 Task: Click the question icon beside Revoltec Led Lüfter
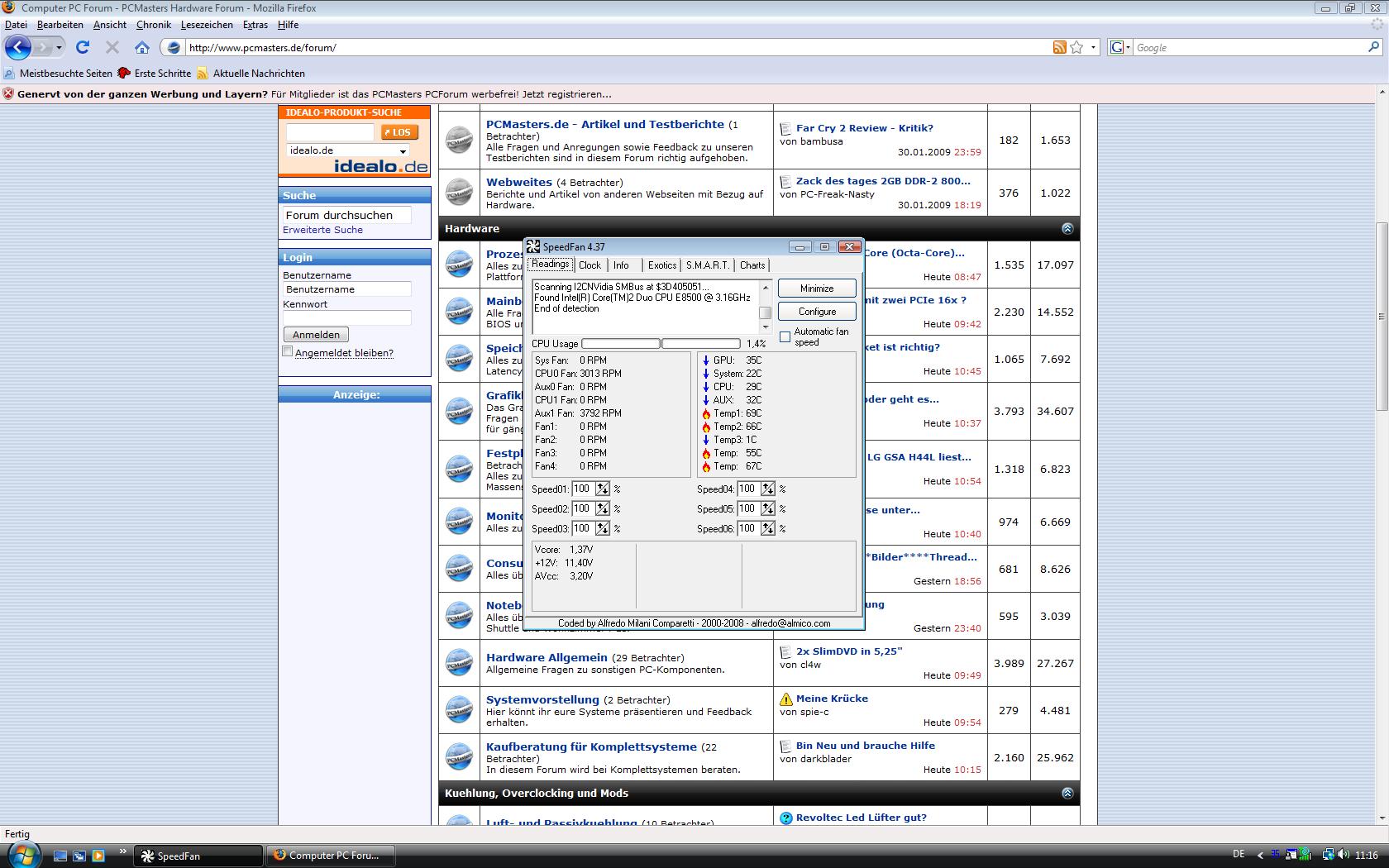click(x=785, y=818)
